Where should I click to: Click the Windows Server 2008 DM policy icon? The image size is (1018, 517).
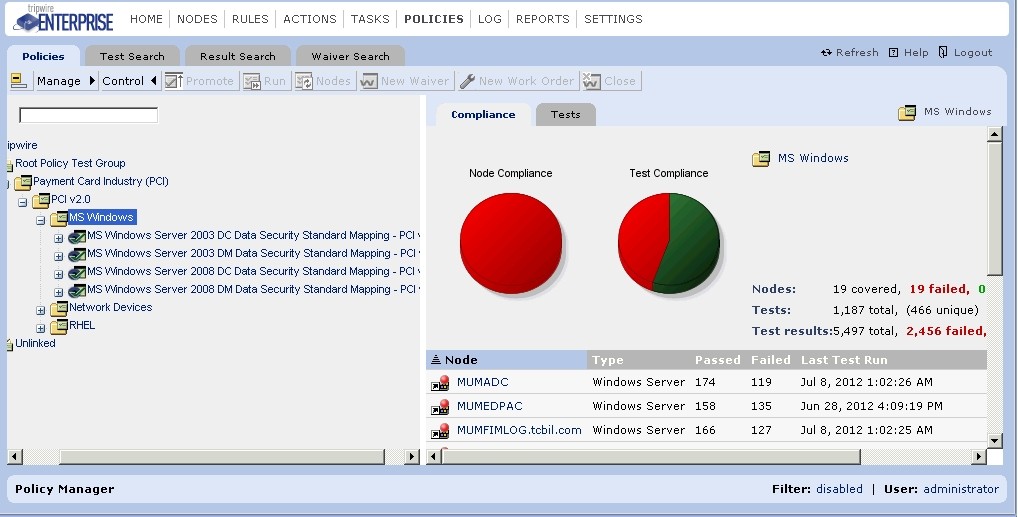point(77,290)
